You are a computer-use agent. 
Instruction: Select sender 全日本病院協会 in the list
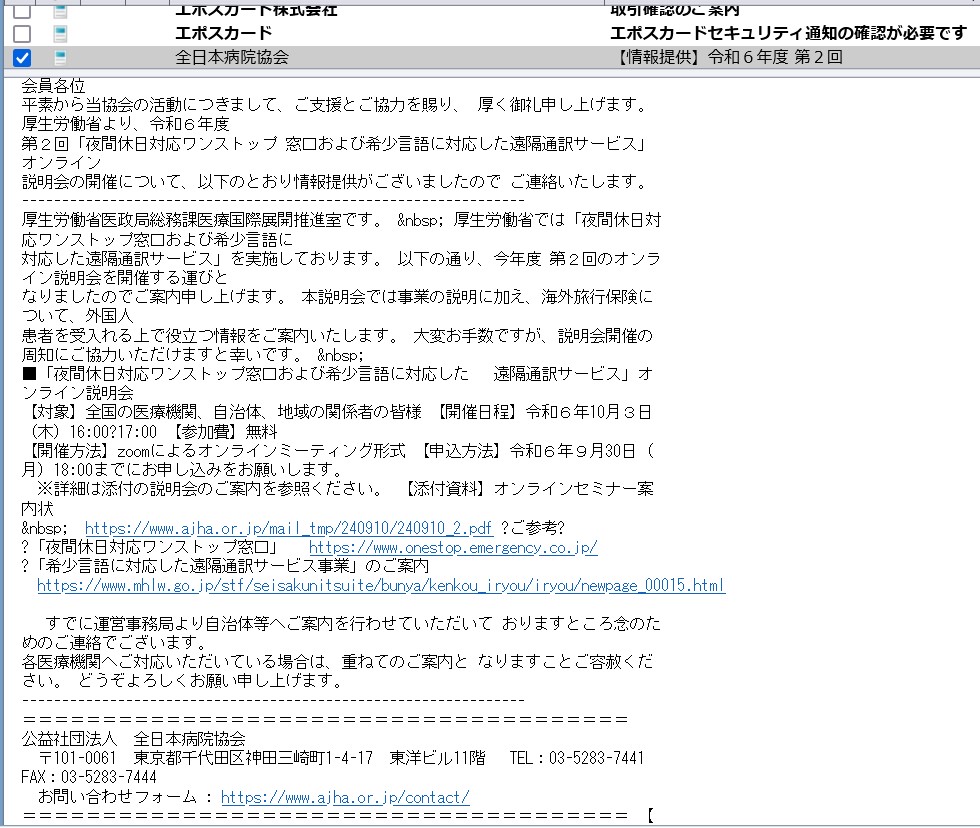tap(232, 57)
